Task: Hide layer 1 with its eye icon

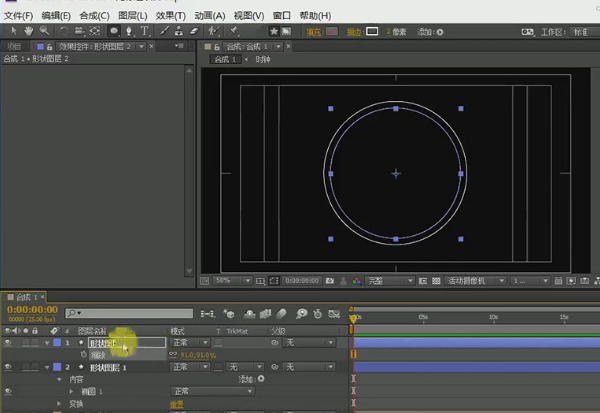Action: [8, 343]
